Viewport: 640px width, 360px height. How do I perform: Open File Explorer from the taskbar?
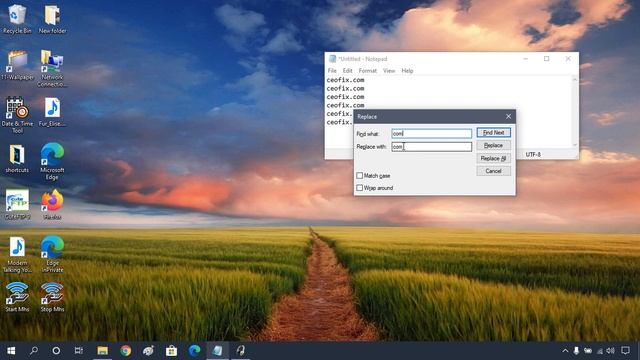click(102, 351)
